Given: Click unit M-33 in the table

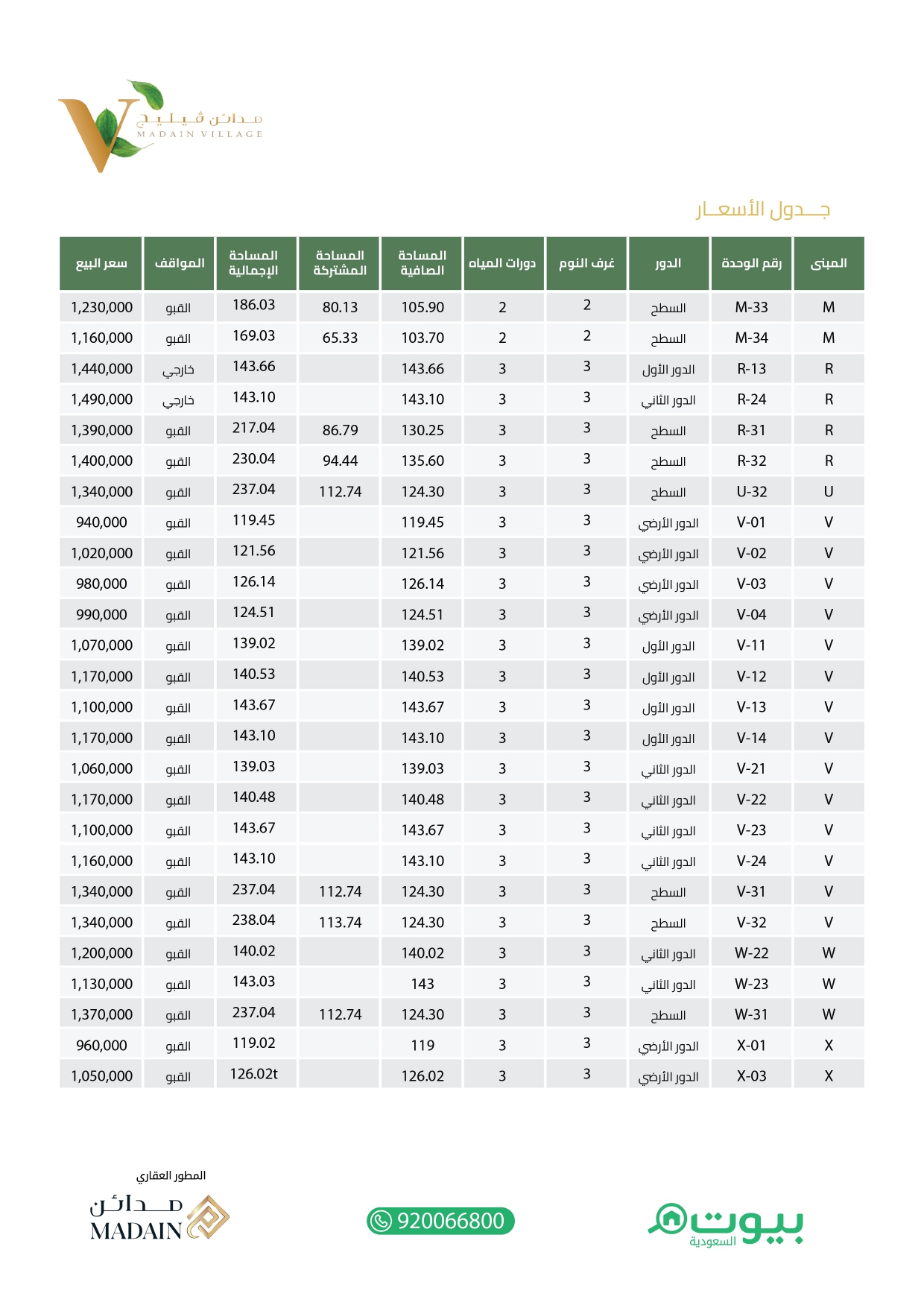Looking at the screenshot, I should coord(751,307).
